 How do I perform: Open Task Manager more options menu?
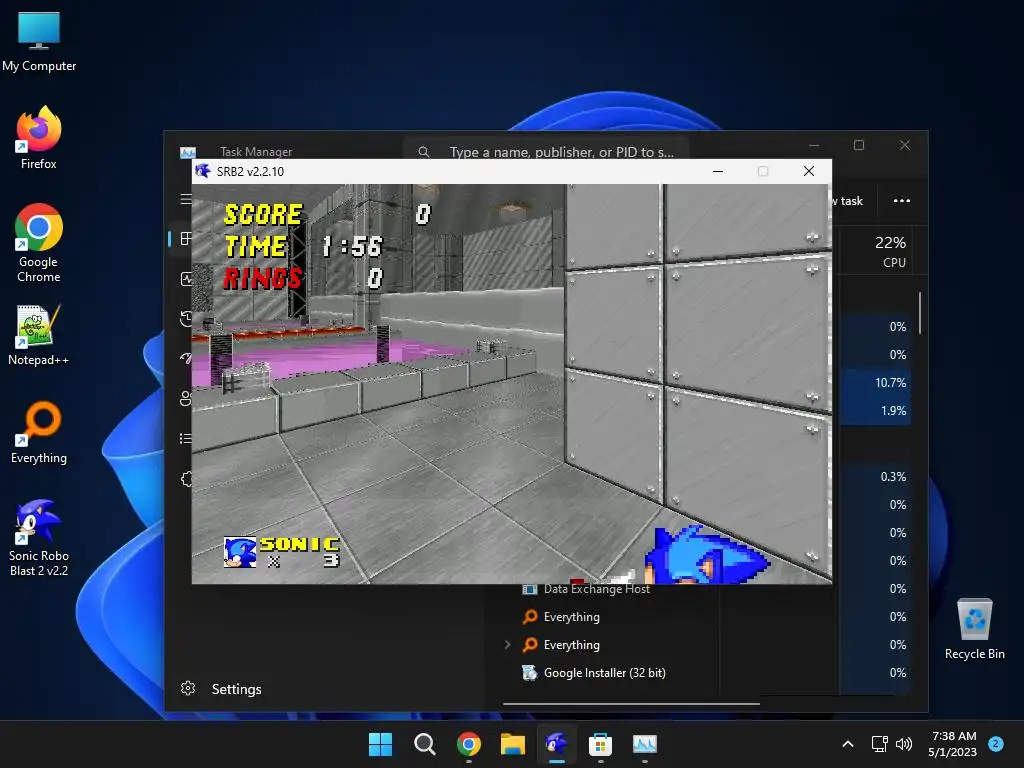(x=902, y=200)
